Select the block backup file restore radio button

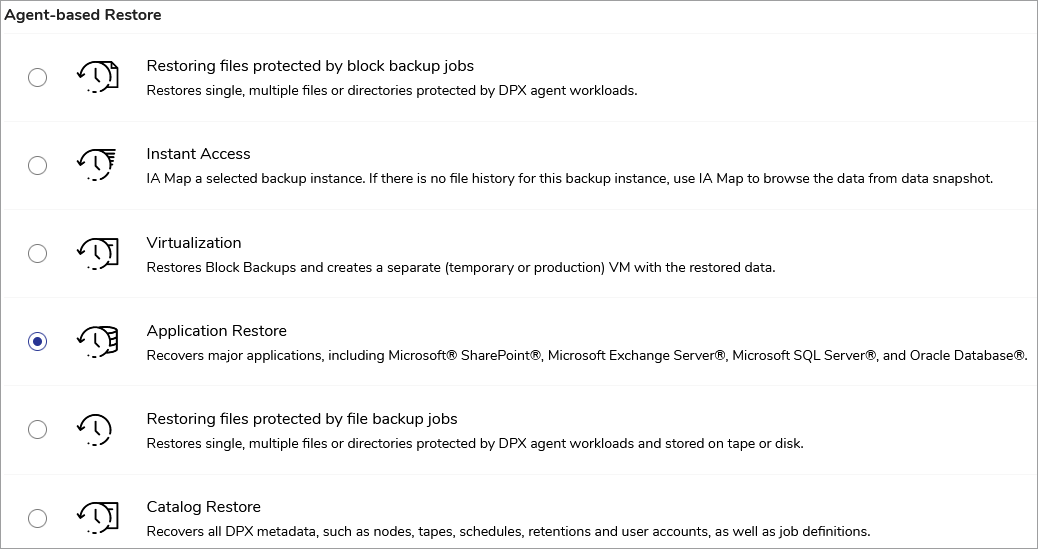point(37,77)
